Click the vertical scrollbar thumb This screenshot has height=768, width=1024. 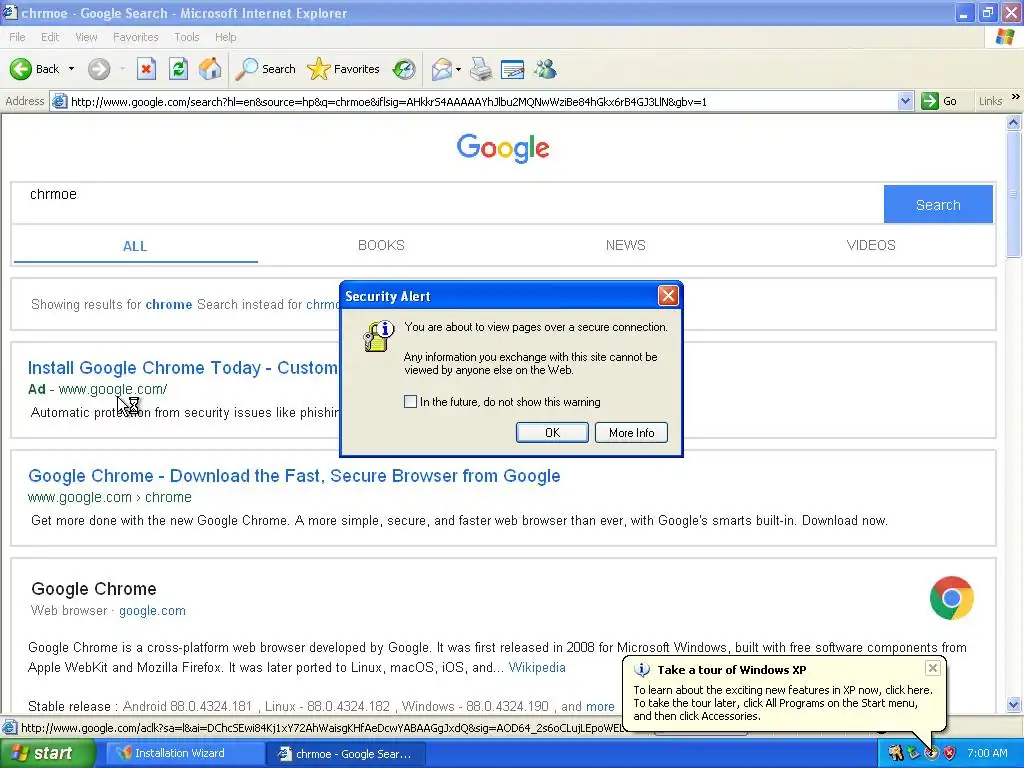(1014, 194)
